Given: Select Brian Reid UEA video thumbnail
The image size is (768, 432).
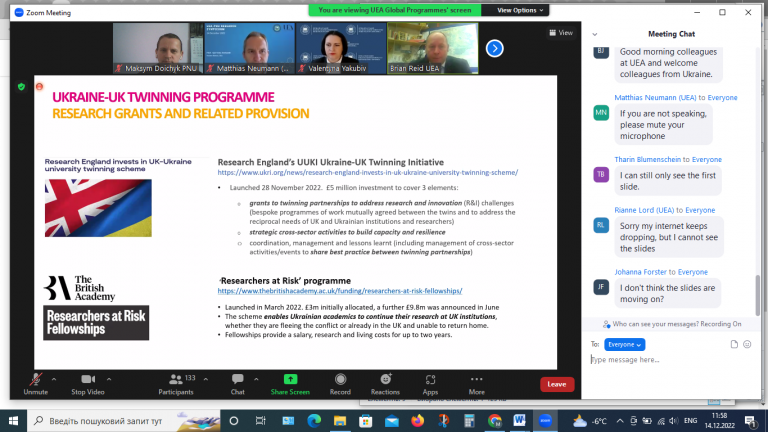Looking at the screenshot, I should [x=433, y=48].
